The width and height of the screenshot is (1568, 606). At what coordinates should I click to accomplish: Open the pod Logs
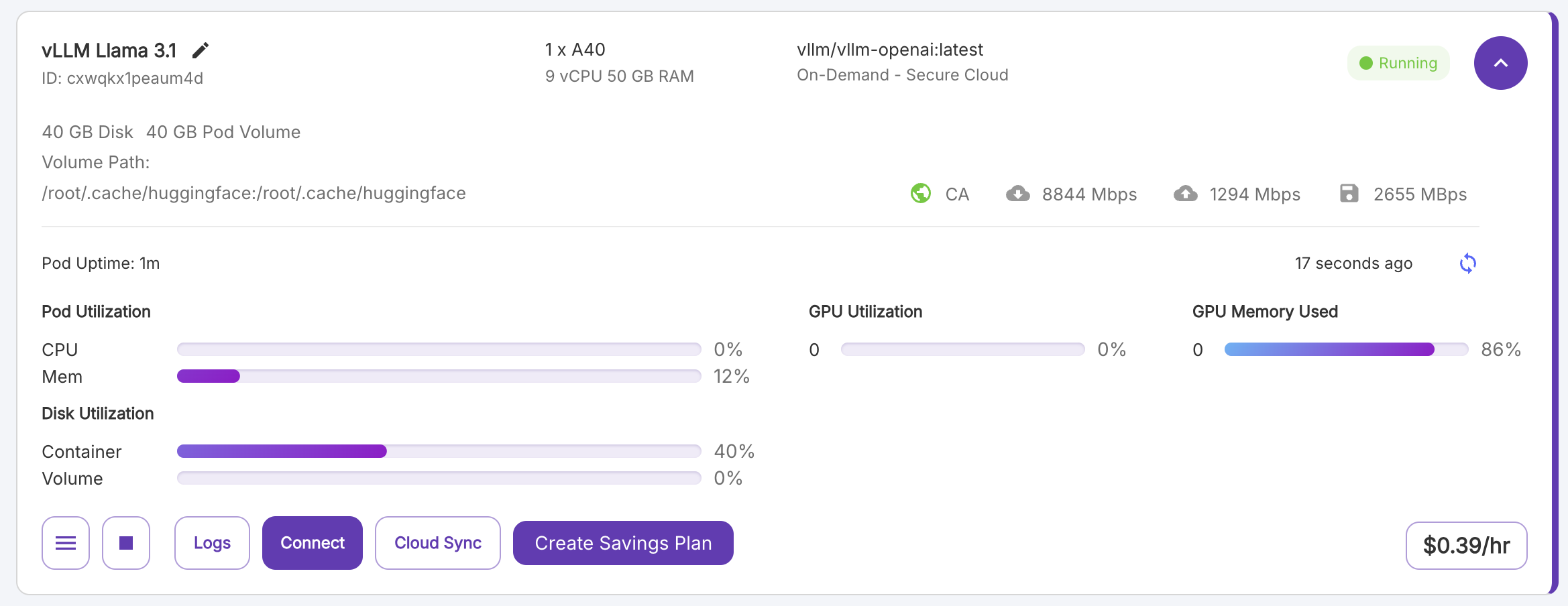pyautogui.click(x=212, y=543)
